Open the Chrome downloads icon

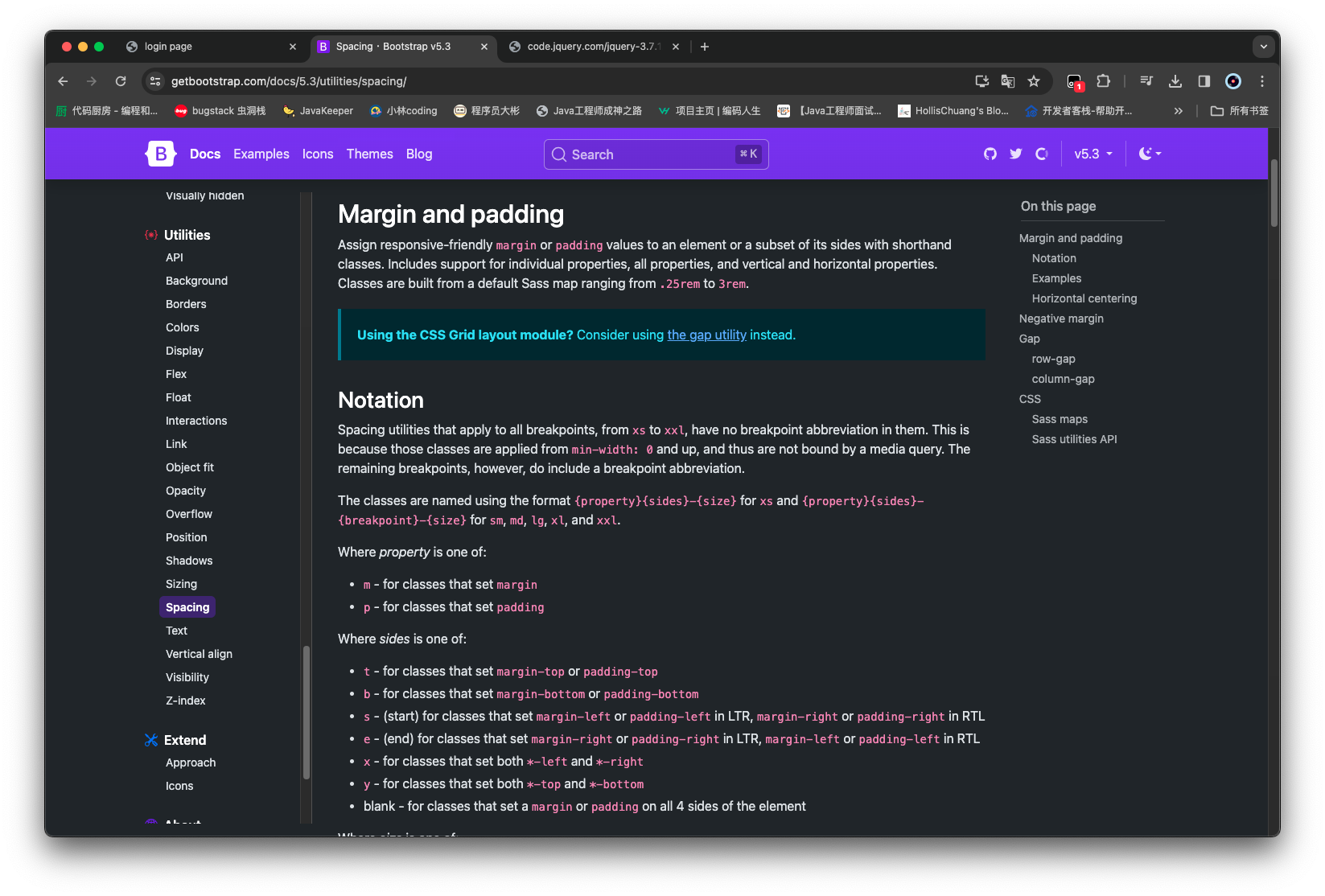pyautogui.click(x=1175, y=81)
